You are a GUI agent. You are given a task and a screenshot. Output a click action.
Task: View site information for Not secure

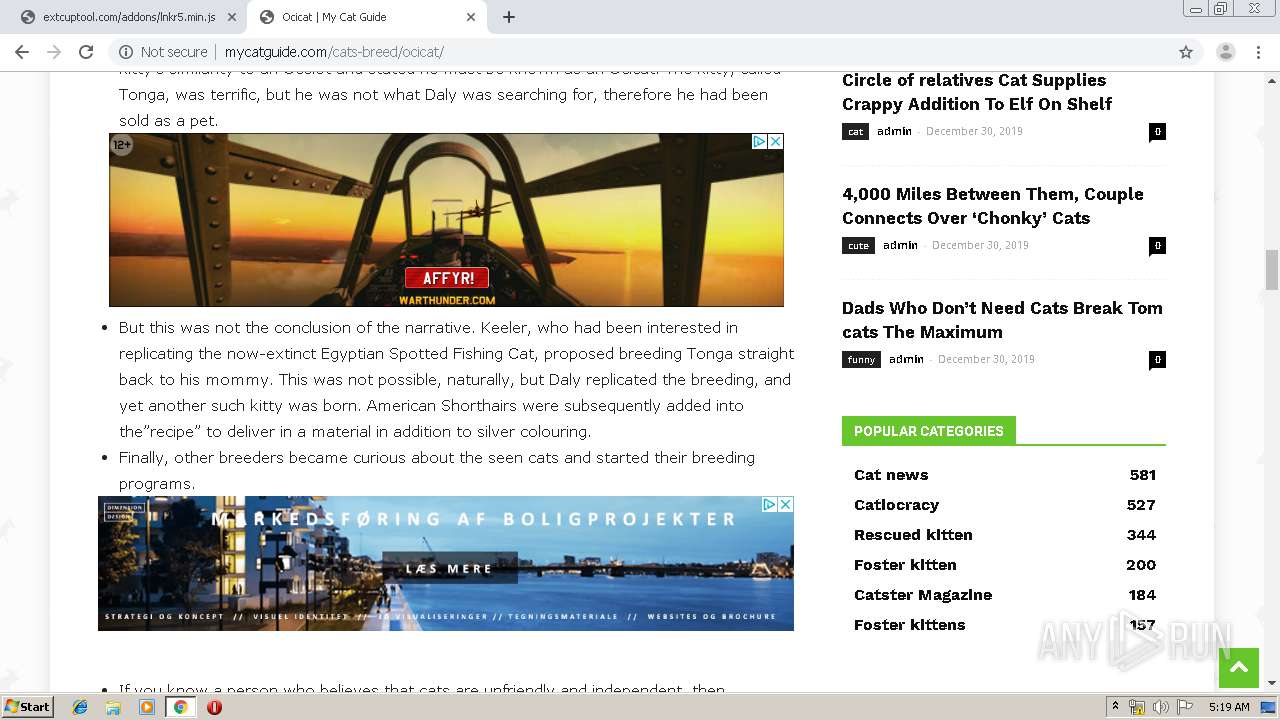click(x=164, y=52)
